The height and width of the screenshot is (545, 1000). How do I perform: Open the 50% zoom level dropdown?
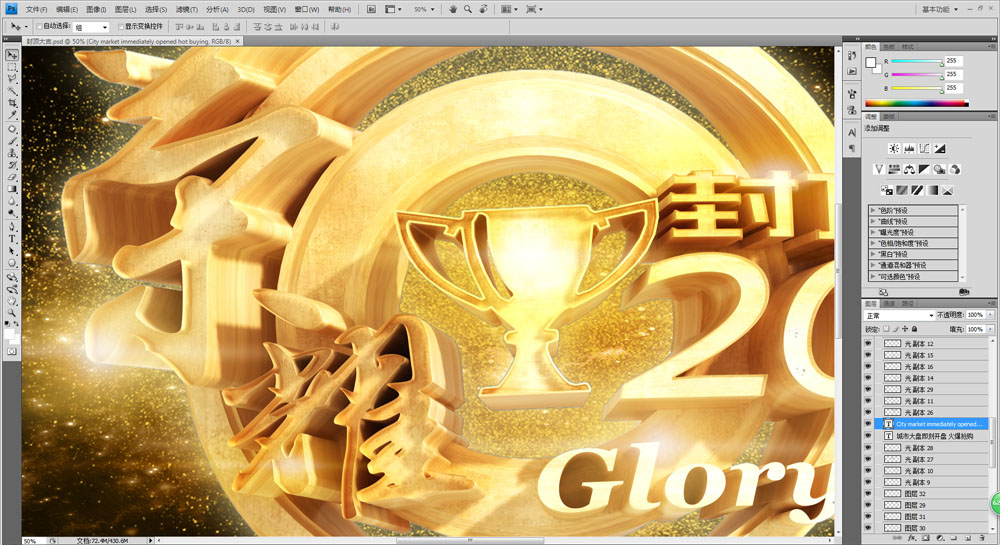(x=424, y=9)
